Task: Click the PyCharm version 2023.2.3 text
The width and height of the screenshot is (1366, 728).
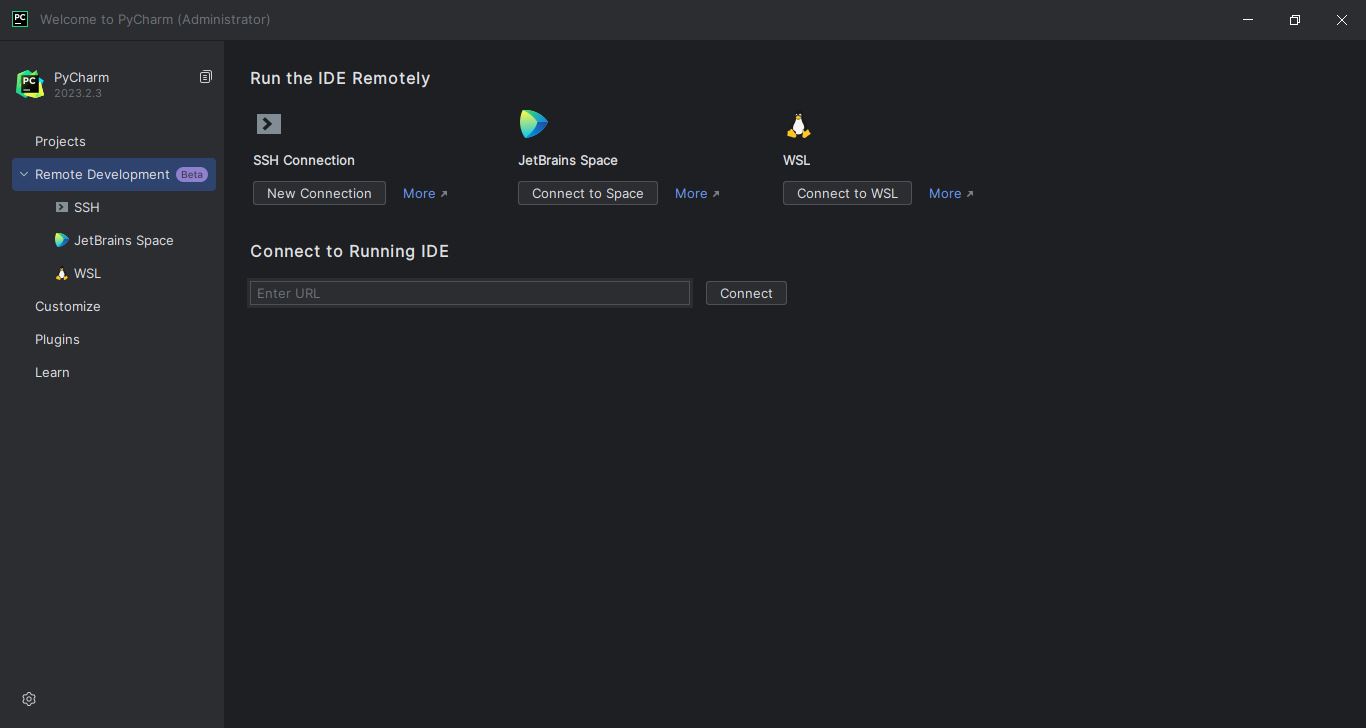Action: click(x=78, y=93)
